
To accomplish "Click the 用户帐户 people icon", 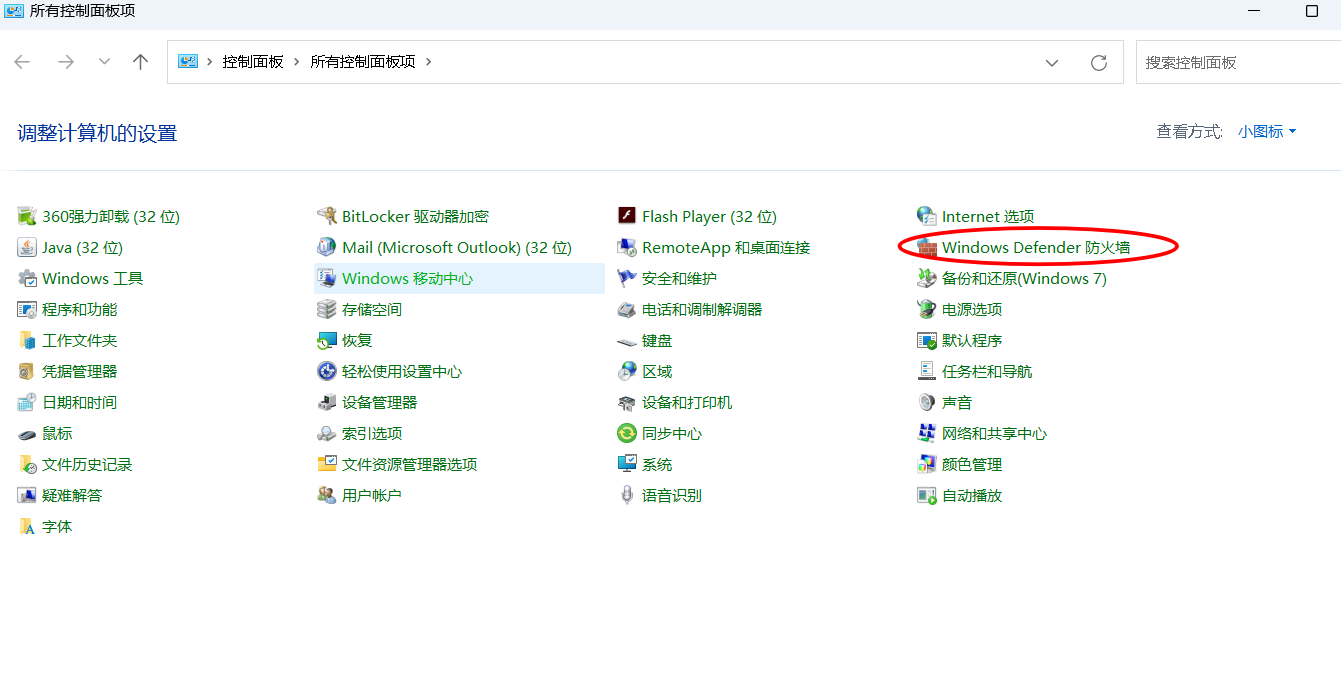I will coord(327,495).
